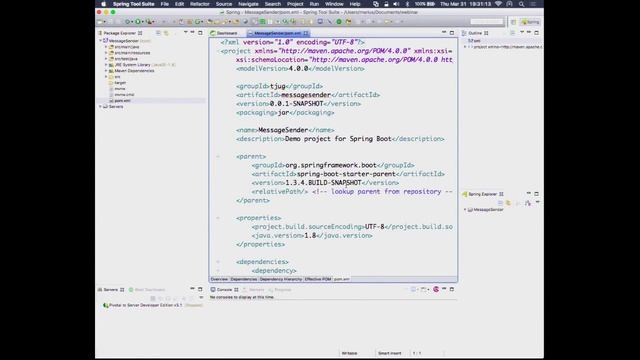Fold the parent element in the editor
Screen dimensions: 640x360
tap(218, 156)
